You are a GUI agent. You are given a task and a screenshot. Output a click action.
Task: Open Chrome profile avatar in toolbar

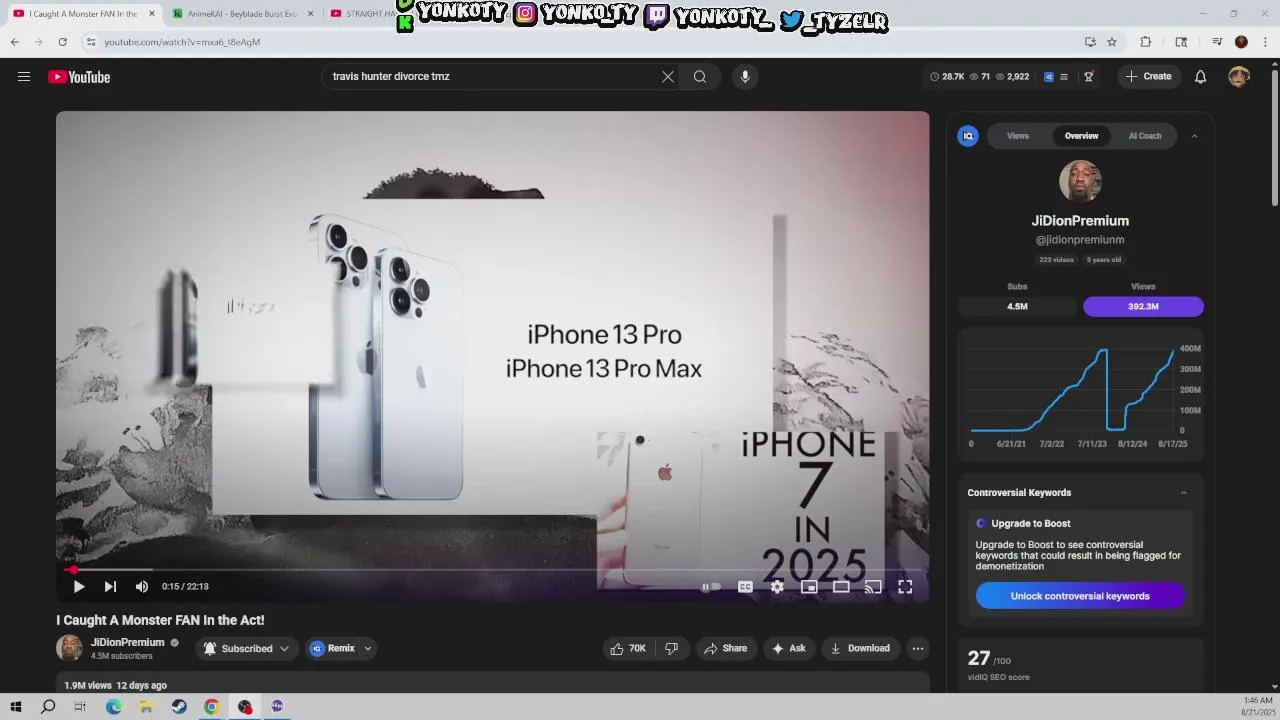click(1241, 42)
